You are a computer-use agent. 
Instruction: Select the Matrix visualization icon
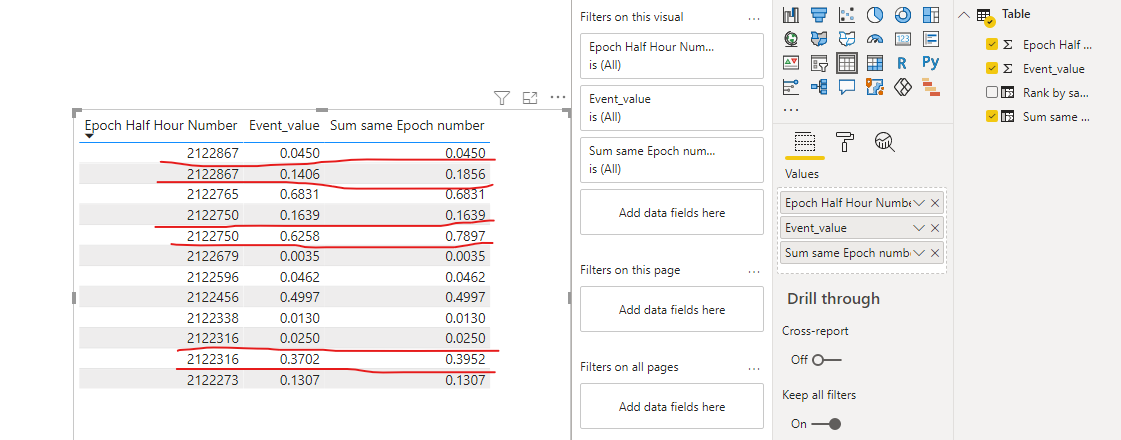tap(874, 63)
